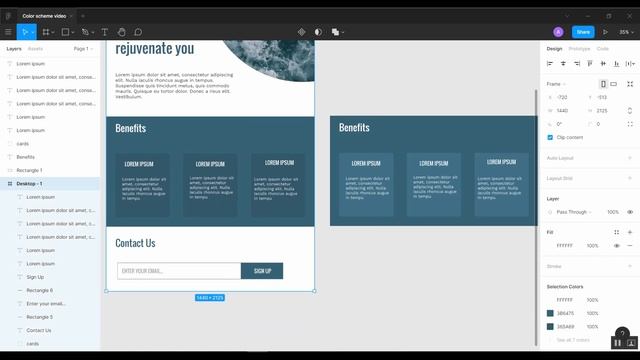Click the Present play icon
Viewport: 640px width, 360px height.
click(x=605, y=32)
